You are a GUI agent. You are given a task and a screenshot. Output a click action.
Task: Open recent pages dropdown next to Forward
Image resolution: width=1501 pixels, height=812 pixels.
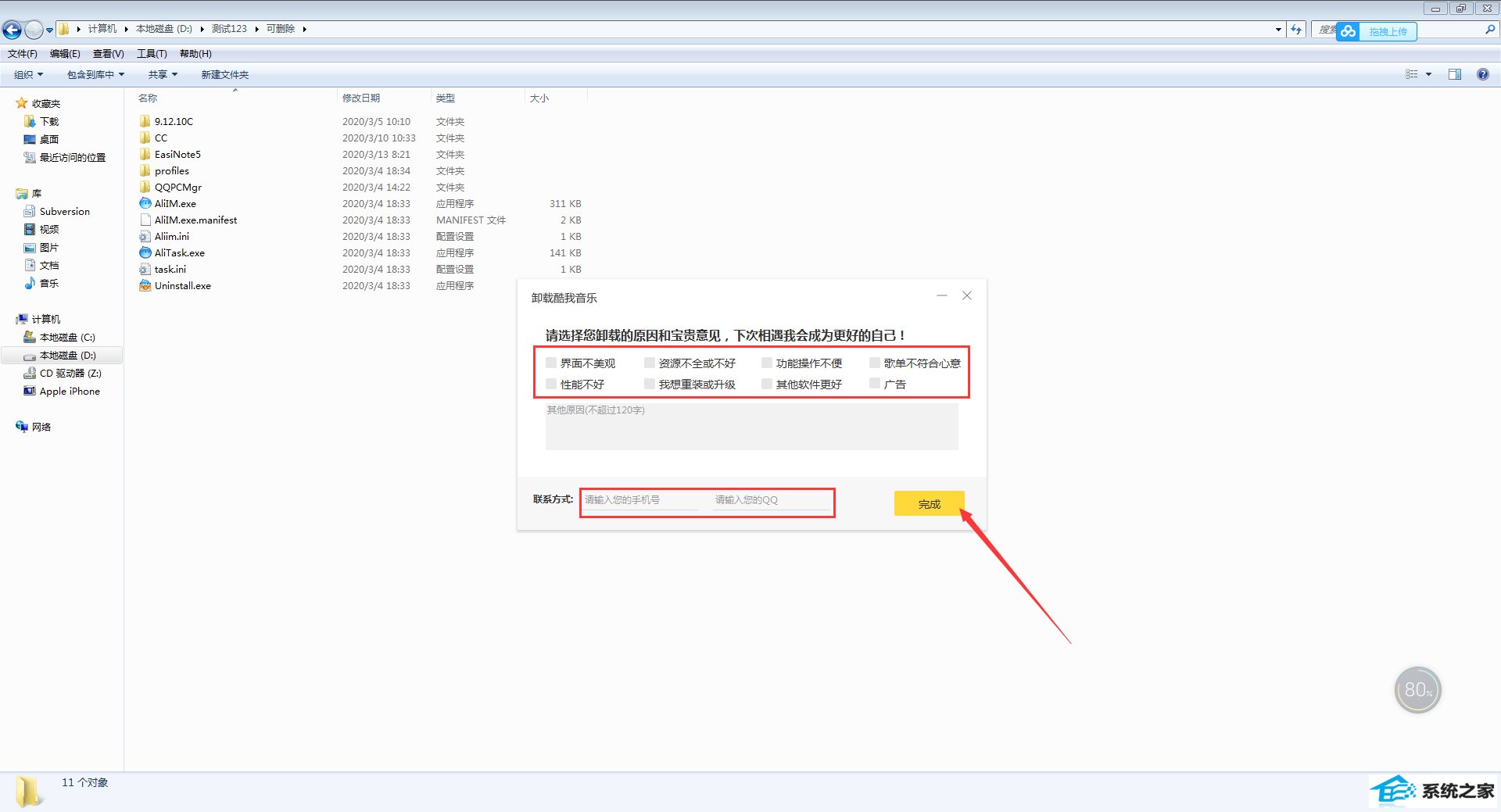tap(50, 30)
